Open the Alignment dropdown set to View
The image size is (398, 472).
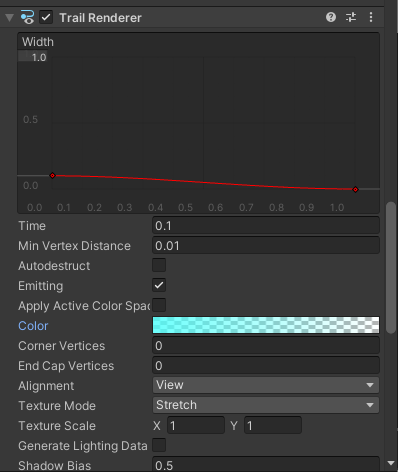click(266, 385)
